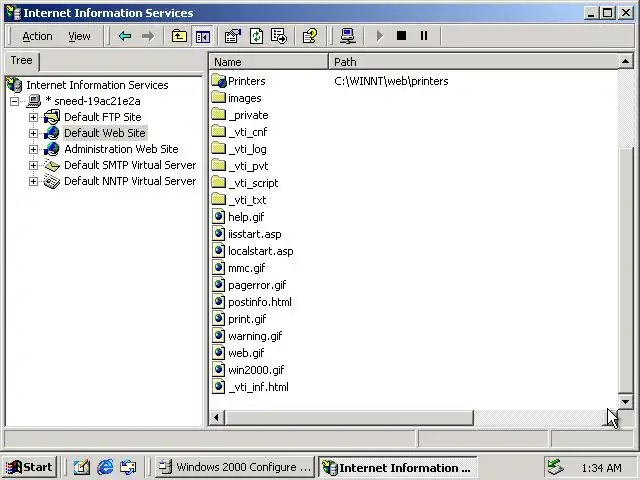The width and height of the screenshot is (640, 480).
Task: Sort by the Path column header
Action: point(473,62)
